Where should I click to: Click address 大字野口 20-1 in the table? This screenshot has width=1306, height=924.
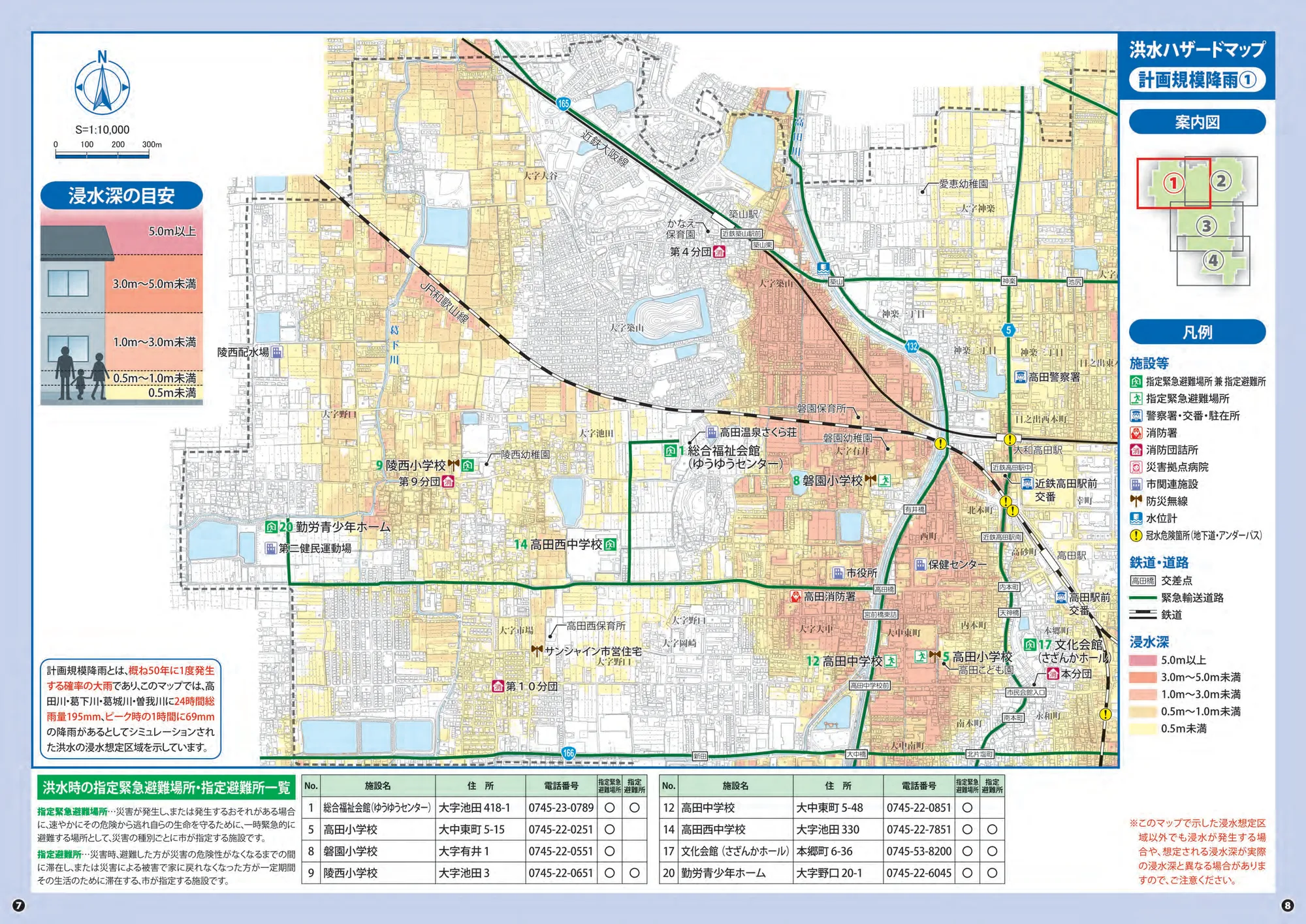pos(829,873)
